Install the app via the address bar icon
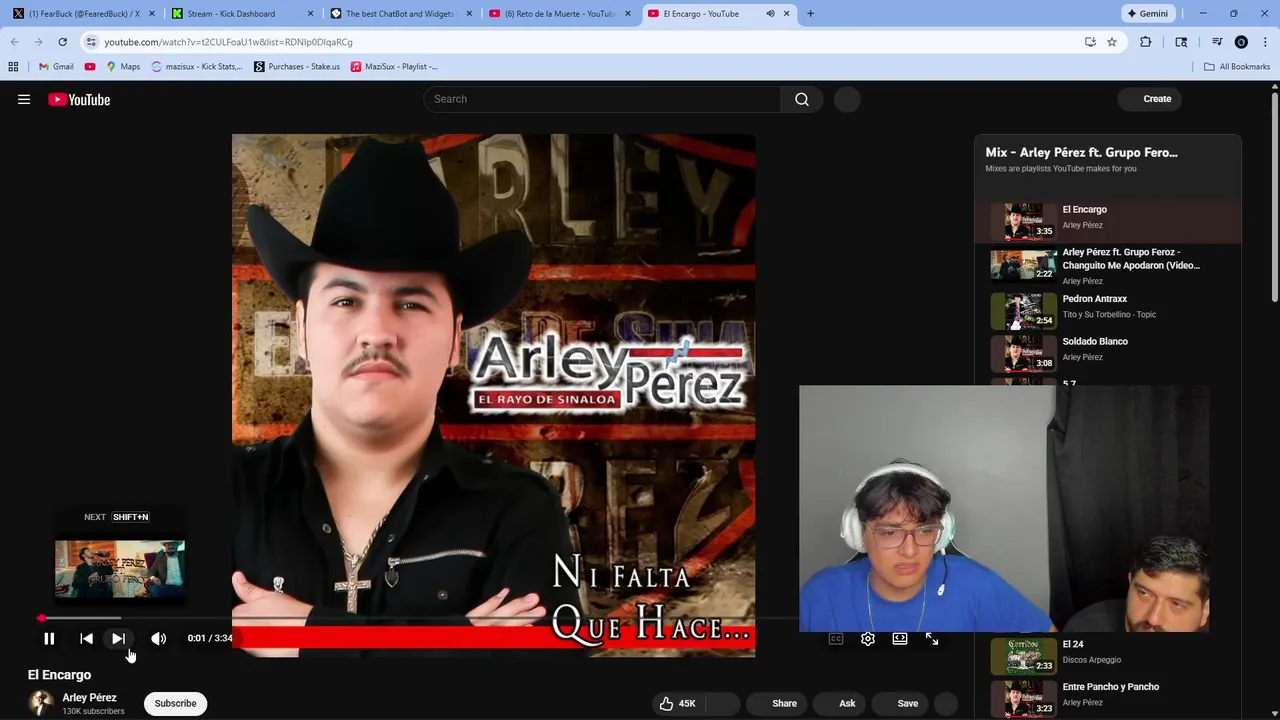Screen dimensions: 1280x720 (x=1090, y=42)
